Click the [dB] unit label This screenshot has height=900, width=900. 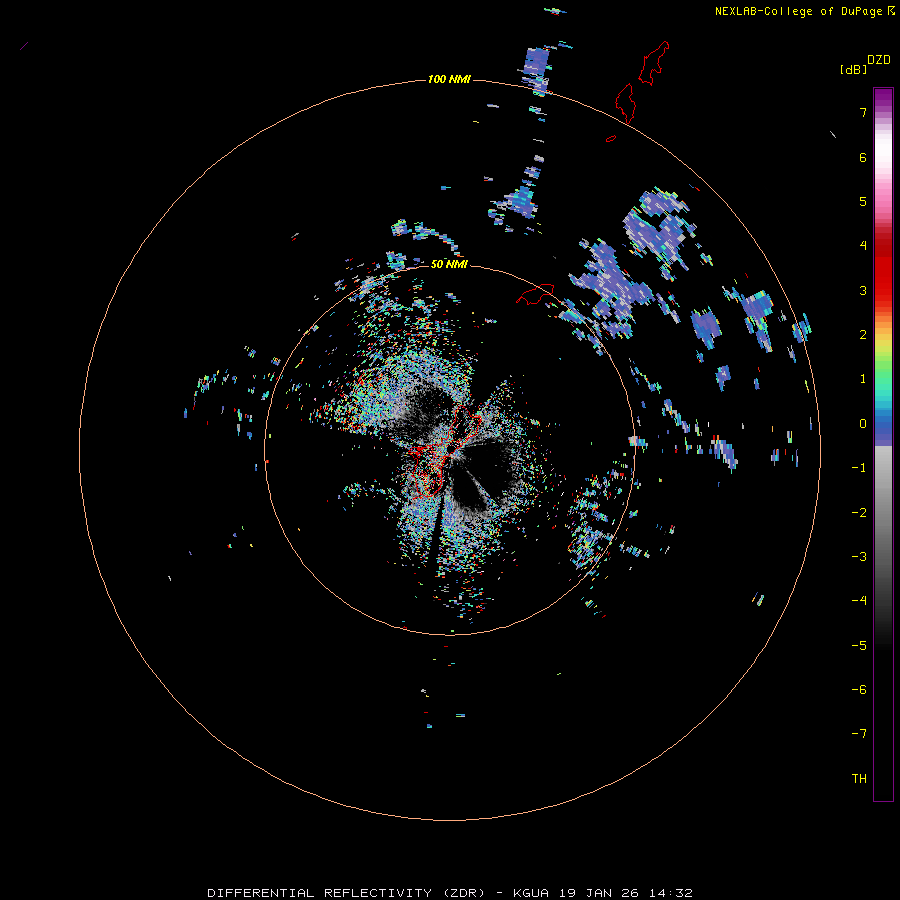tap(854, 70)
